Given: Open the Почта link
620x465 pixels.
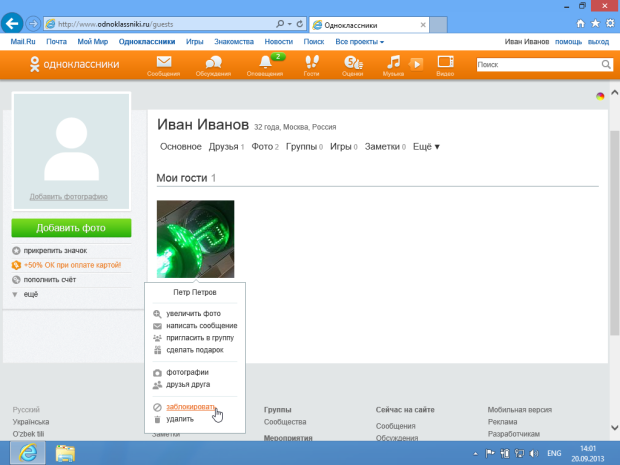Looking at the screenshot, I should pyautogui.click(x=57, y=42).
